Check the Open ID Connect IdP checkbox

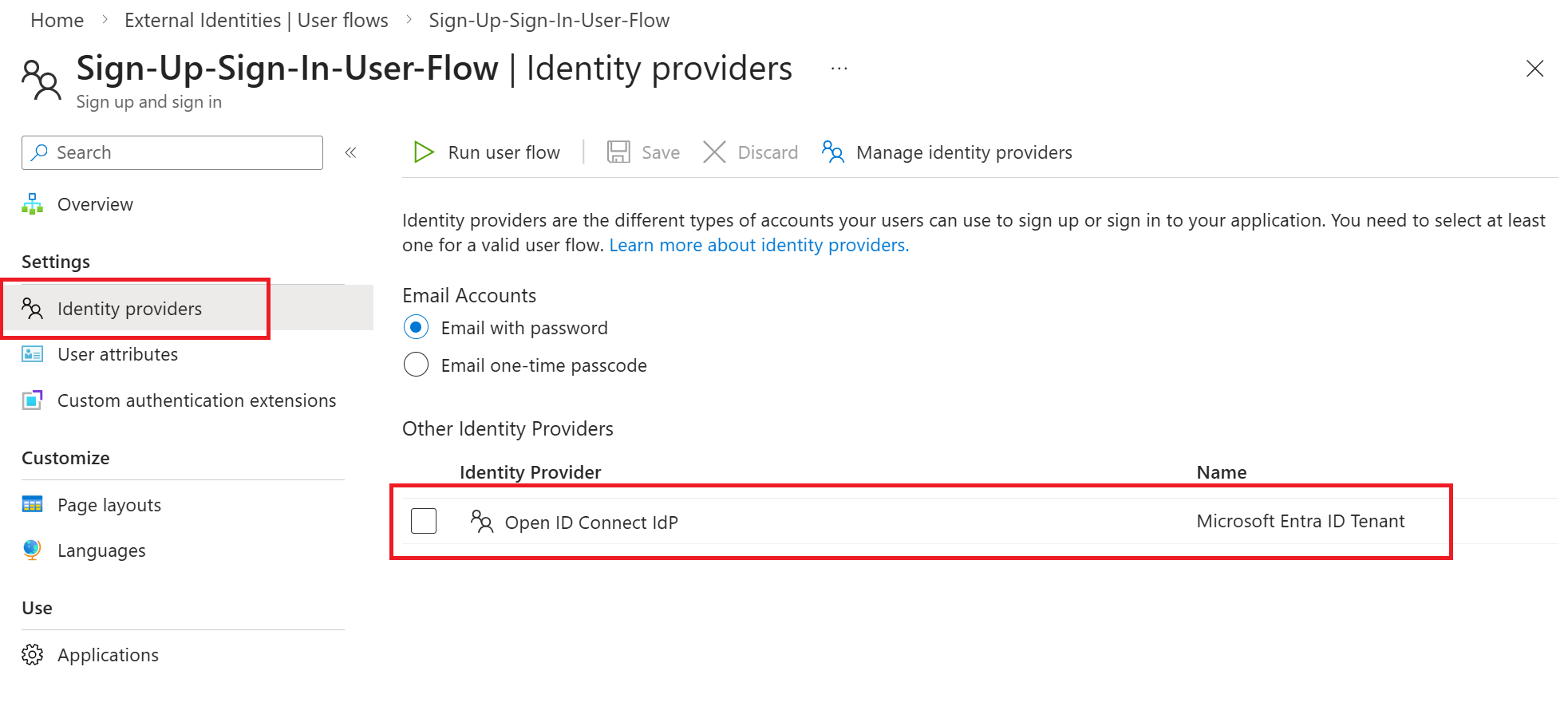[x=424, y=522]
